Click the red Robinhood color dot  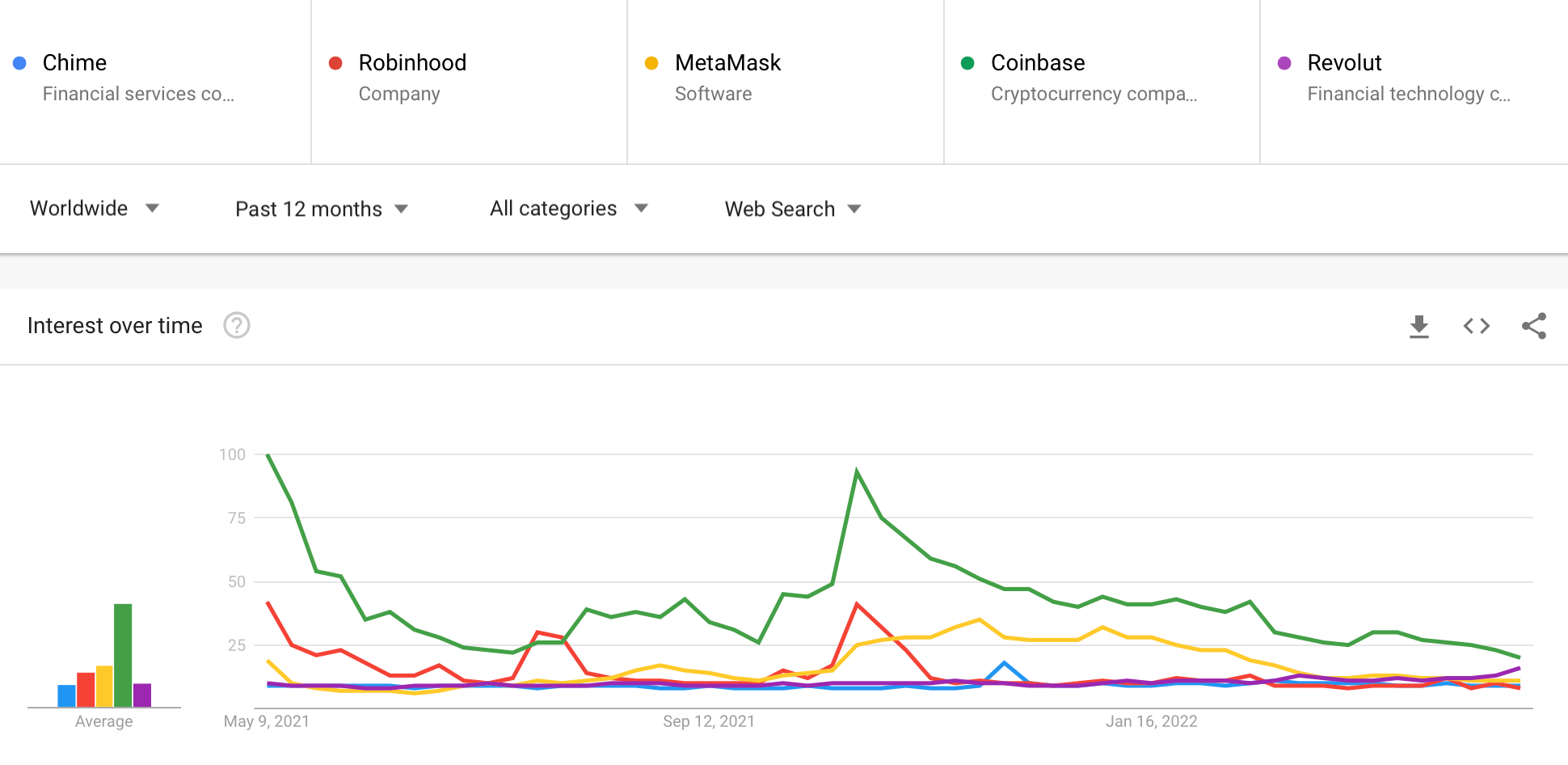point(336,63)
